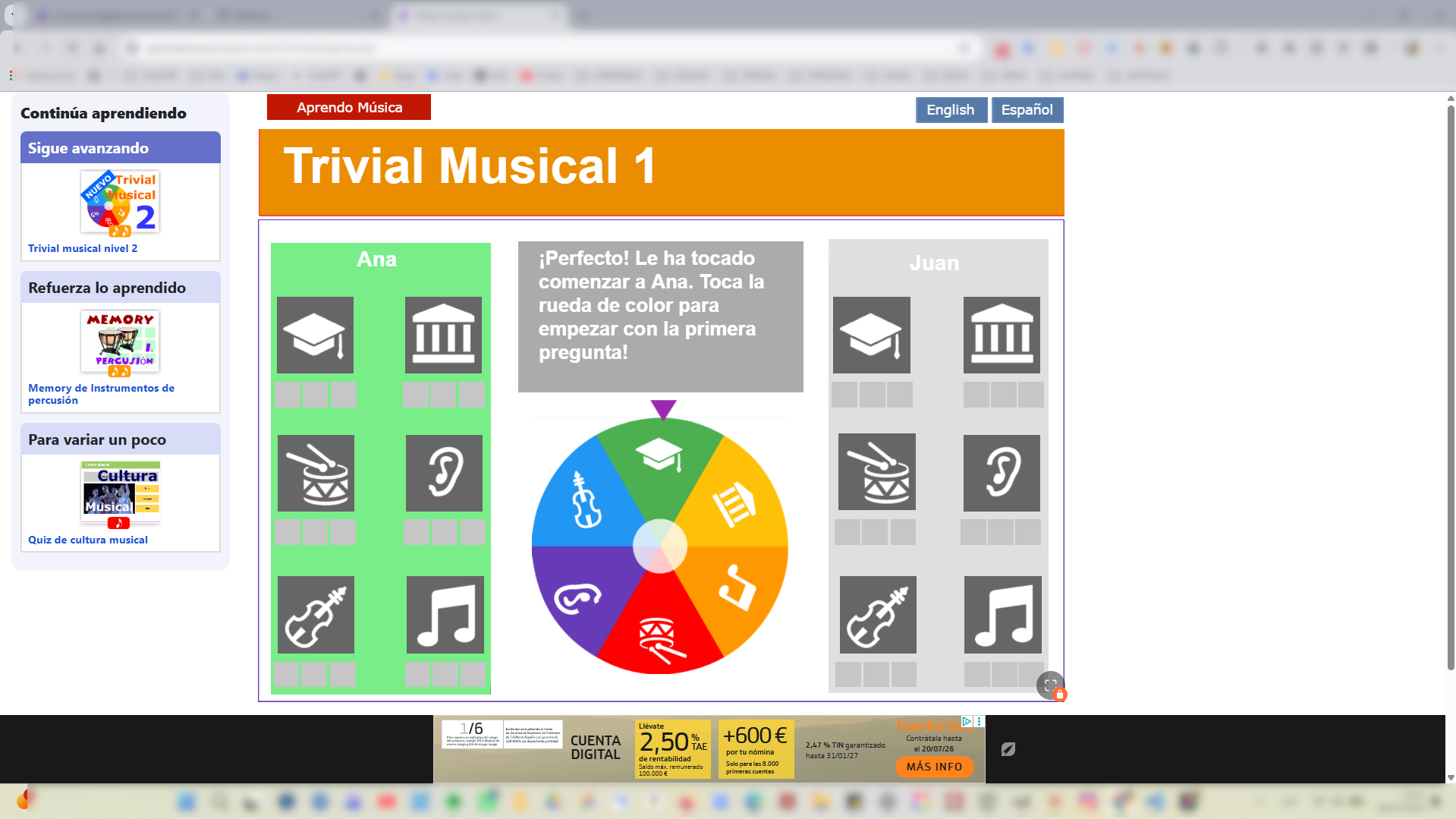Click the Memory Percusión thumbnail image
Screen dimensions: 1456x819
[120, 342]
